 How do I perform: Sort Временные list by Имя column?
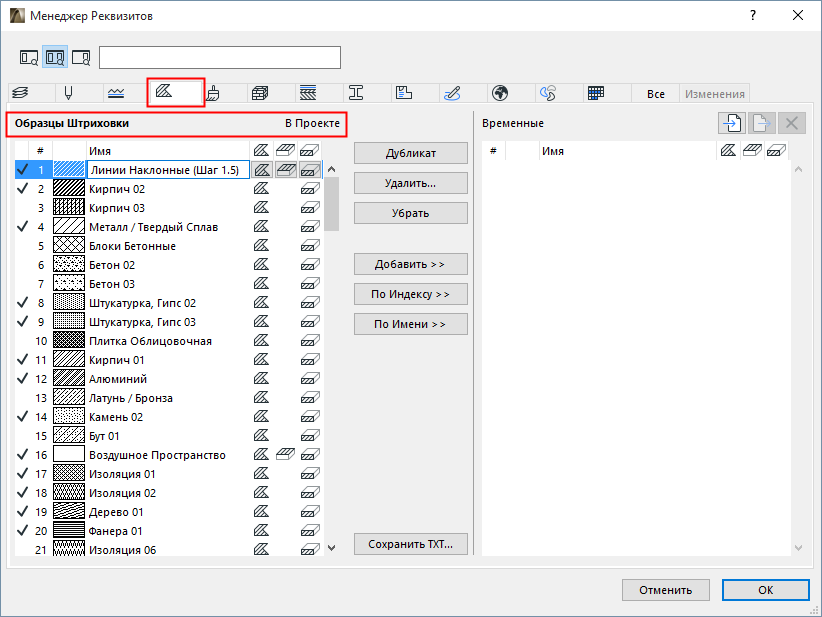pyautogui.click(x=626, y=151)
